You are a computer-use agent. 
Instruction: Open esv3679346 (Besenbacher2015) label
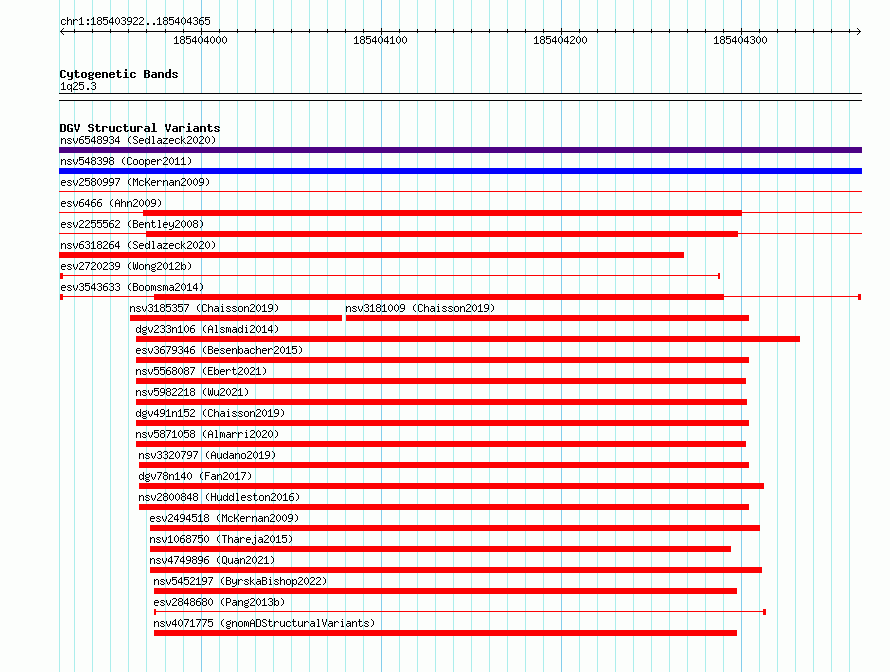(219, 350)
